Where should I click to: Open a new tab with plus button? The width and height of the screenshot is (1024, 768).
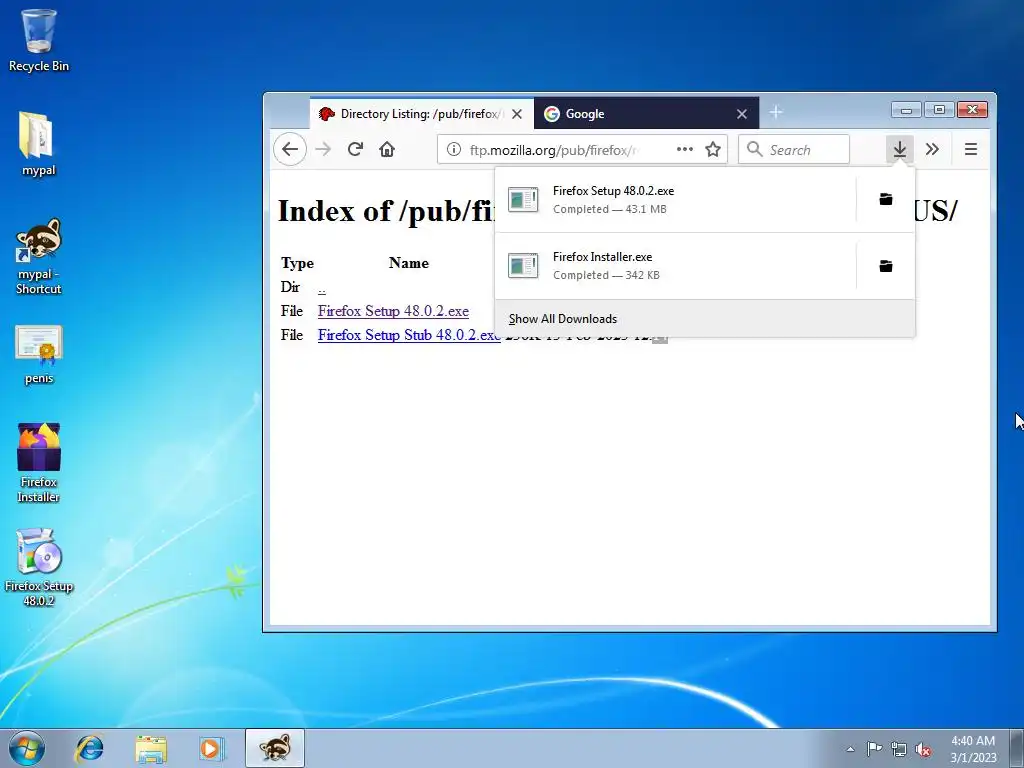tap(776, 112)
